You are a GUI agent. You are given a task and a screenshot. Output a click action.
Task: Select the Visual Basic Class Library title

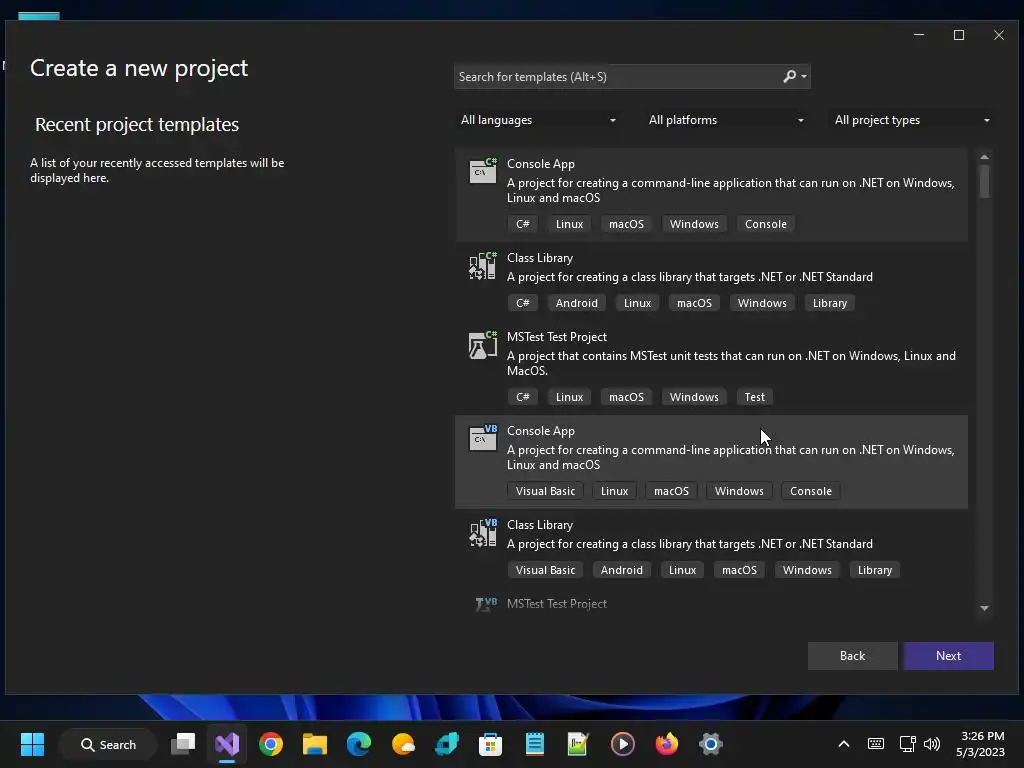click(x=540, y=525)
